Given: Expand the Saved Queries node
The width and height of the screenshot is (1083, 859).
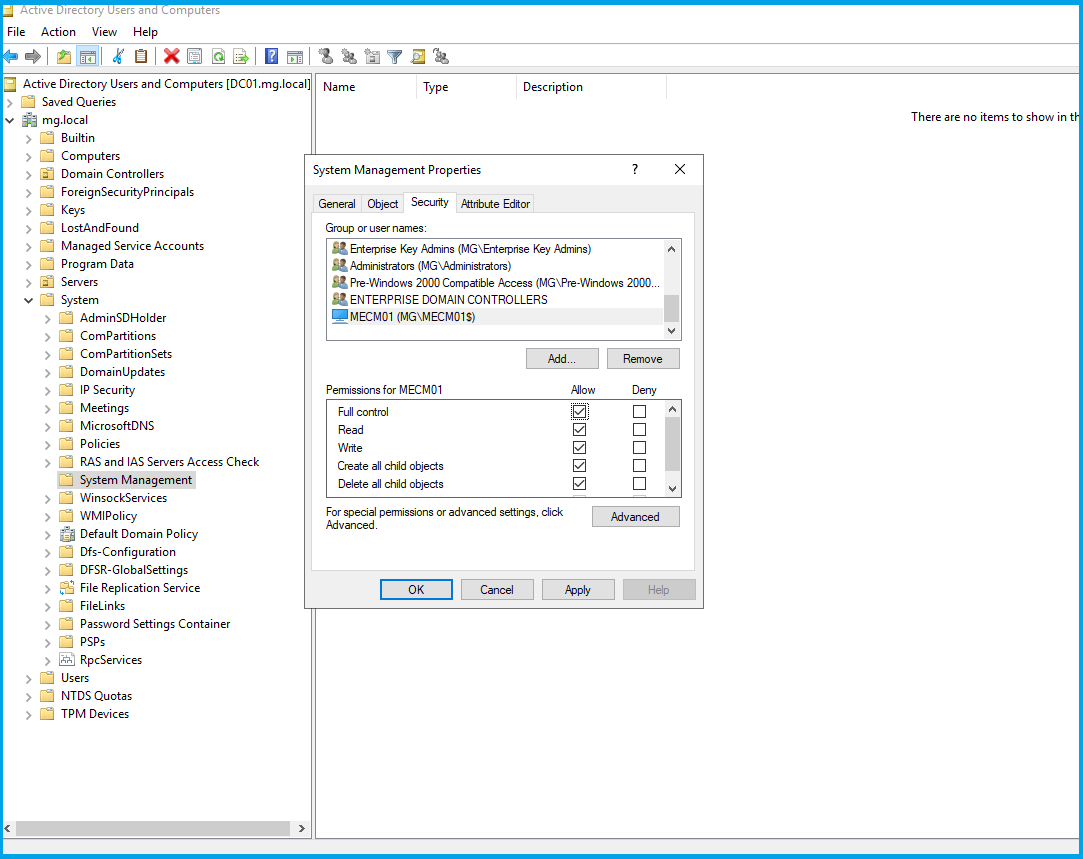Looking at the screenshot, I should pyautogui.click(x=10, y=102).
